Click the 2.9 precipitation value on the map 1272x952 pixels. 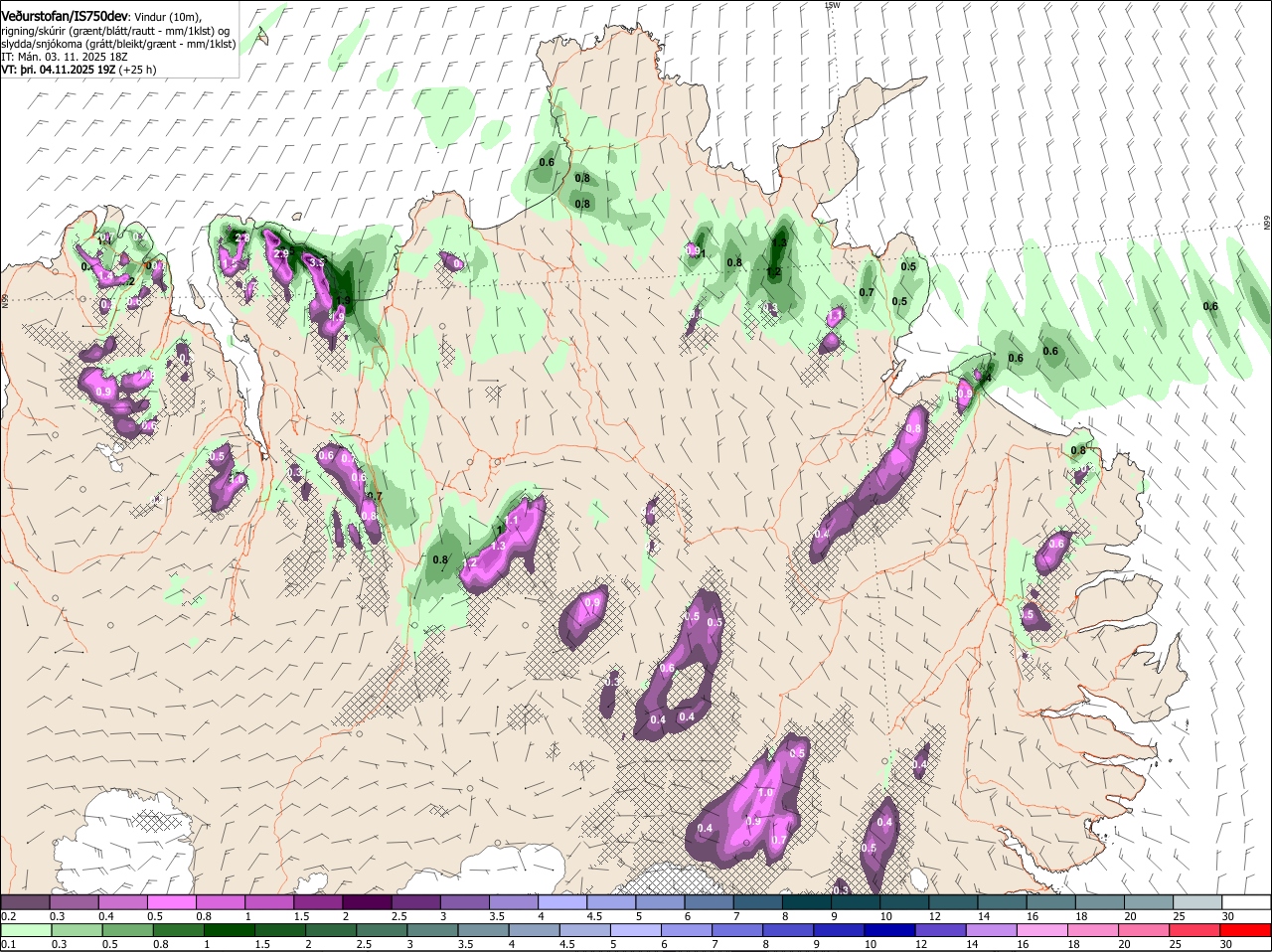pyautogui.click(x=281, y=254)
